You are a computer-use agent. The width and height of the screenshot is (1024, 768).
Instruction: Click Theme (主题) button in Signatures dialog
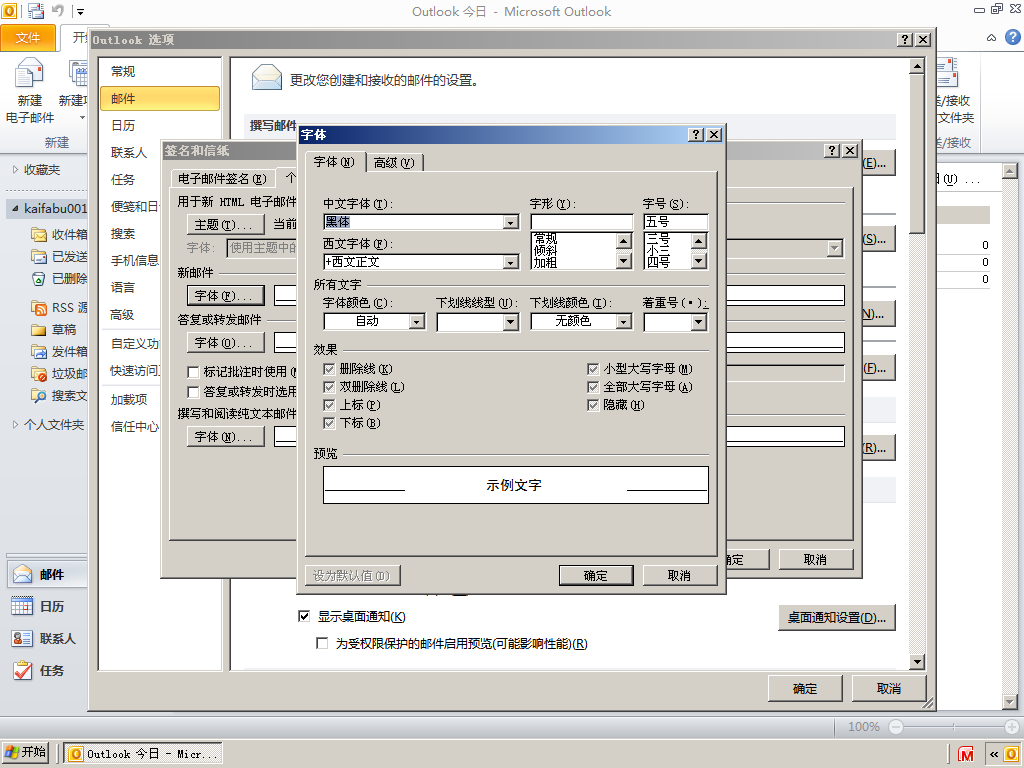(x=225, y=225)
